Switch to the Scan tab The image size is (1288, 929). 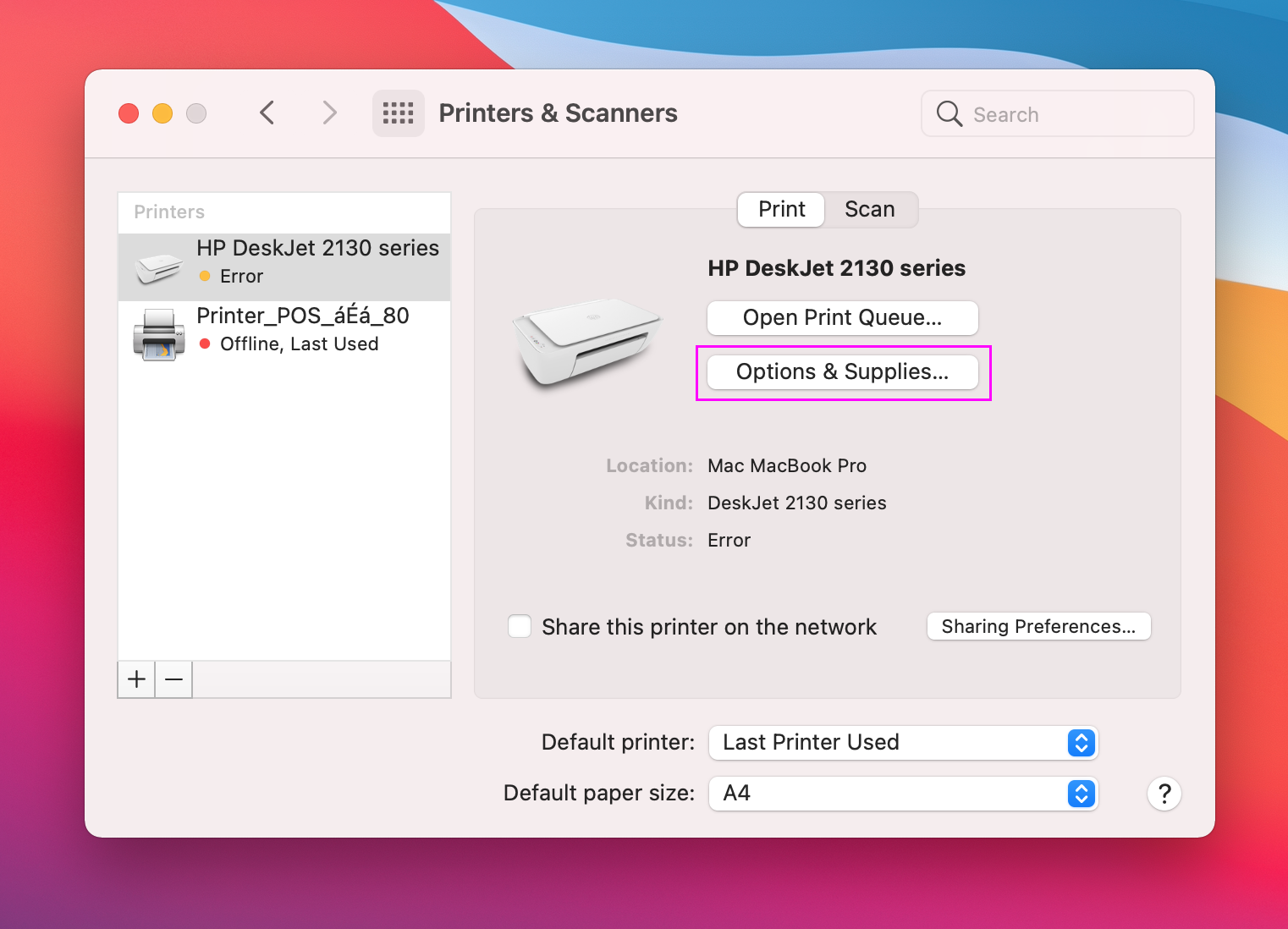pos(869,210)
